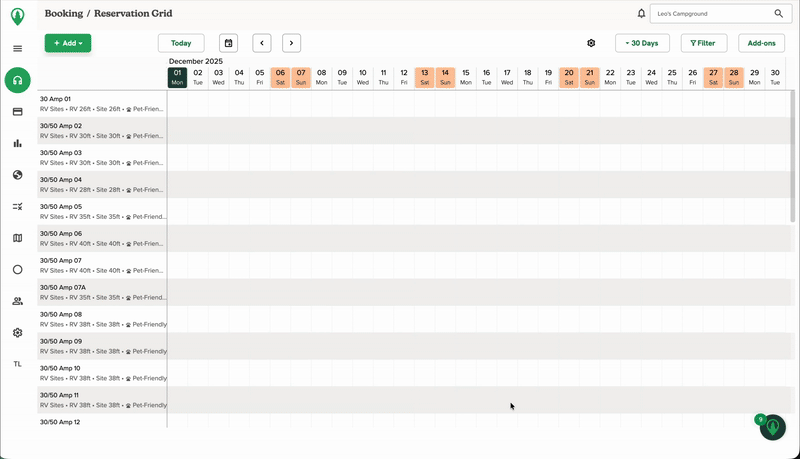Open the map icon in sidebar
Viewport: 800px width, 459px height.
tap(17, 238)
